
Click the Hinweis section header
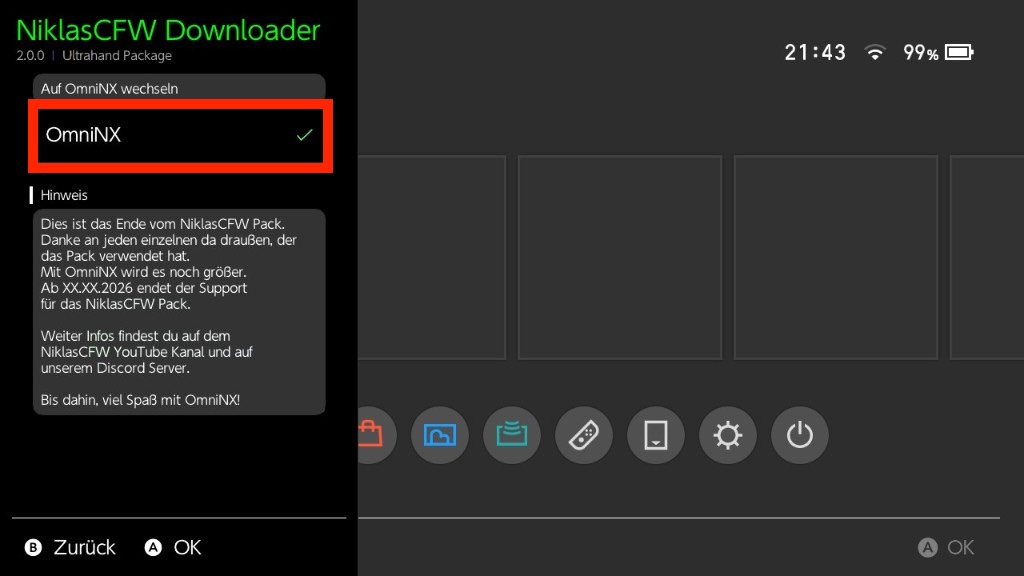point(64,195)
